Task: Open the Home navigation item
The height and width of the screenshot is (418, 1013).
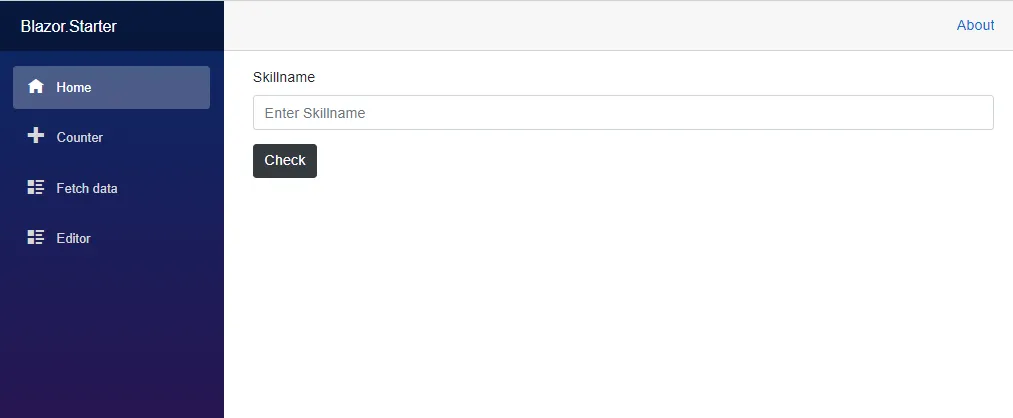Action: (x=74, y=88)
